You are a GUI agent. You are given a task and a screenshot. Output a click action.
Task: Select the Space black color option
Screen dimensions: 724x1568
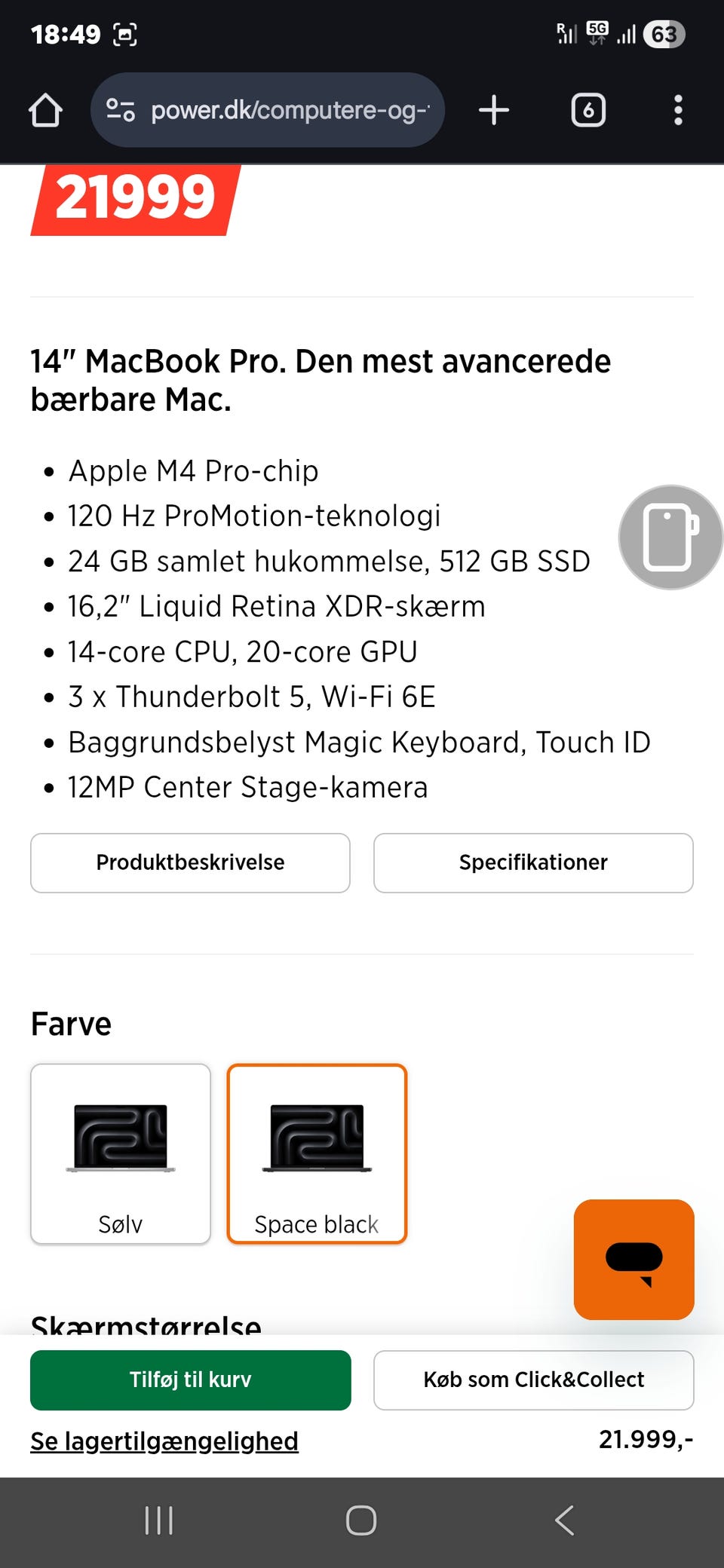pyautogui.click(x=317, y=1153)
